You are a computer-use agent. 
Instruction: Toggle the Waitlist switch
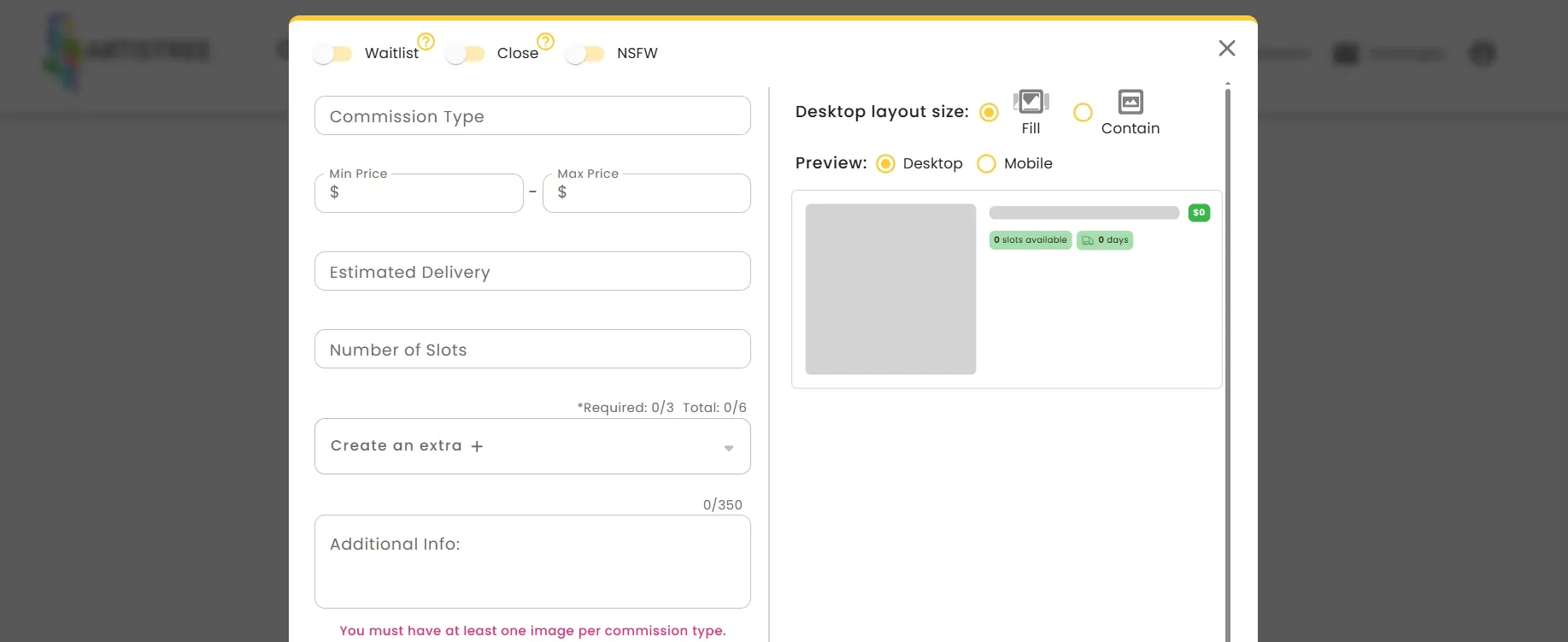click(x=332, y=54)
